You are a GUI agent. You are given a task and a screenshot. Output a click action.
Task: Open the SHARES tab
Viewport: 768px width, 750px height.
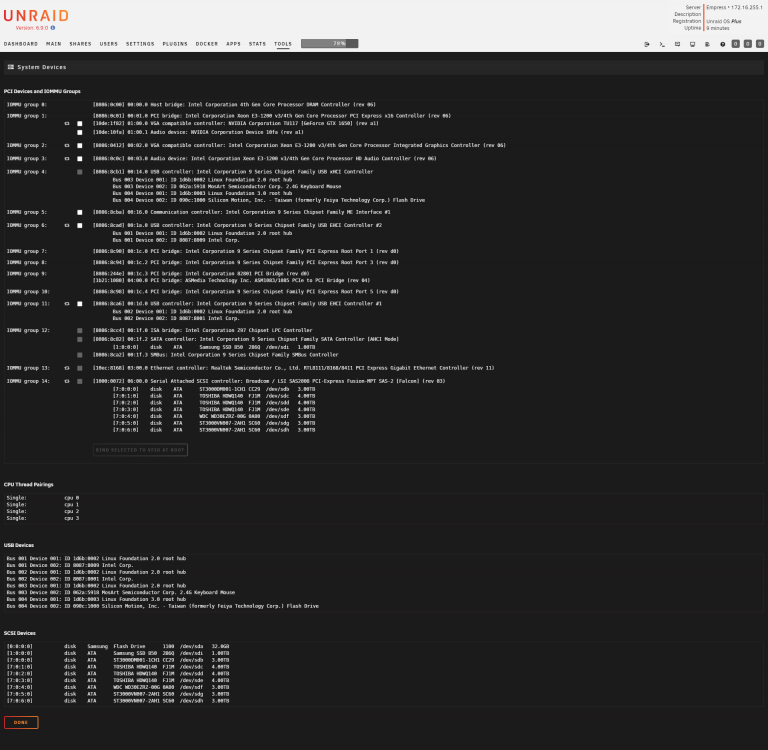click(80, 44)
